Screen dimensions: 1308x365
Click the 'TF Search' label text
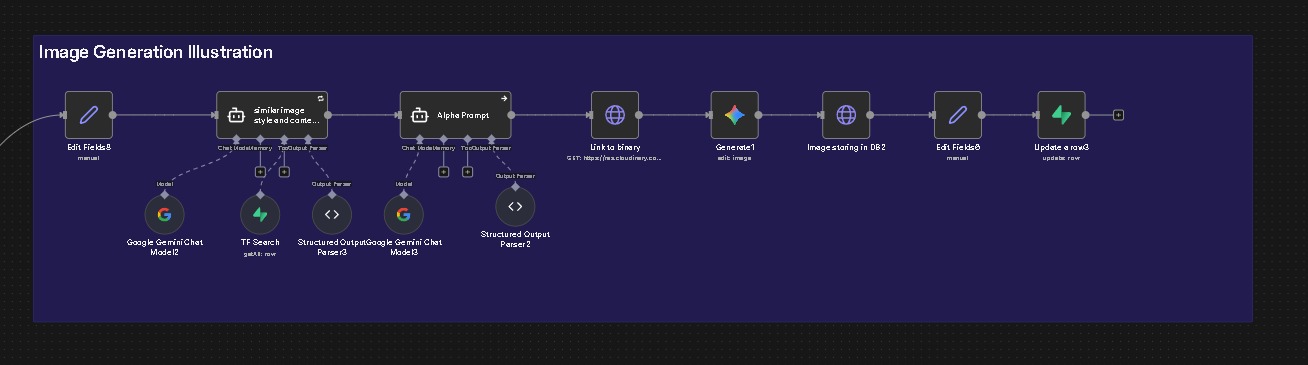(x=260, y=242)
